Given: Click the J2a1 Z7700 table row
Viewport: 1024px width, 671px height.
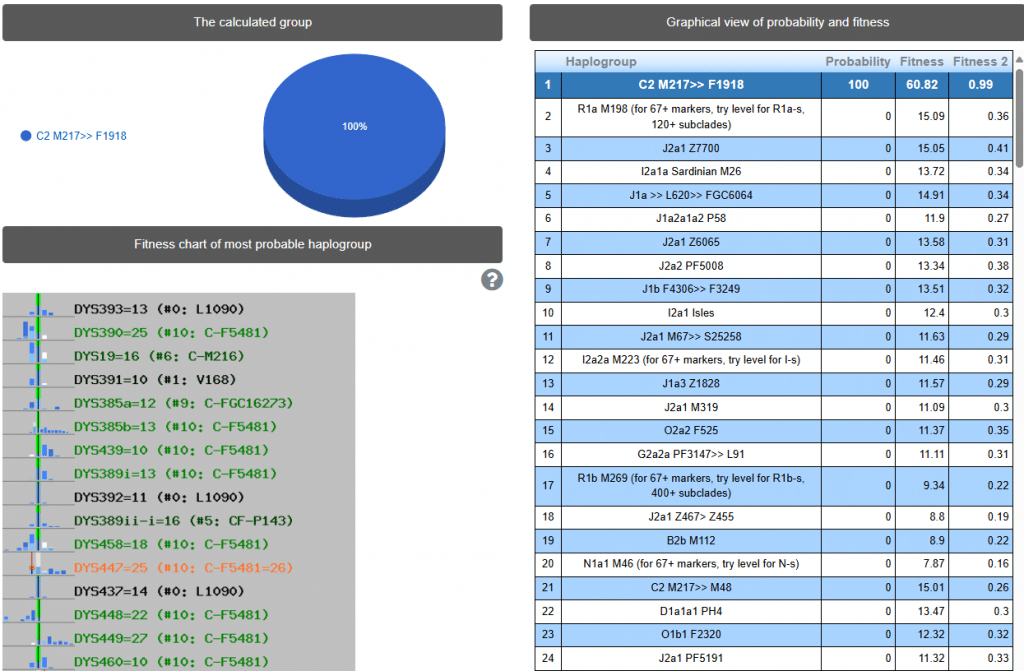Looking at the screenshot, I should [690, 149].
